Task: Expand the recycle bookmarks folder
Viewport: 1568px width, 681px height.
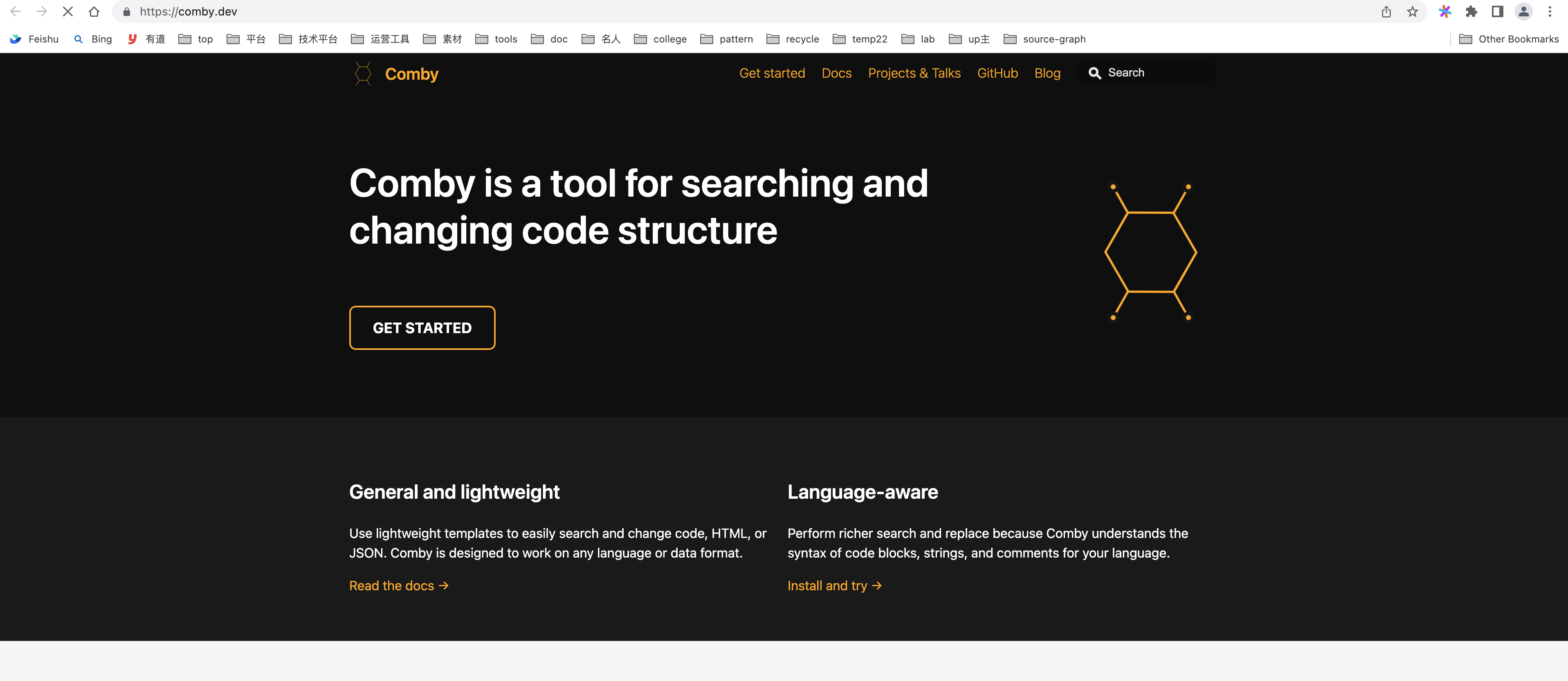Action: 793,39
